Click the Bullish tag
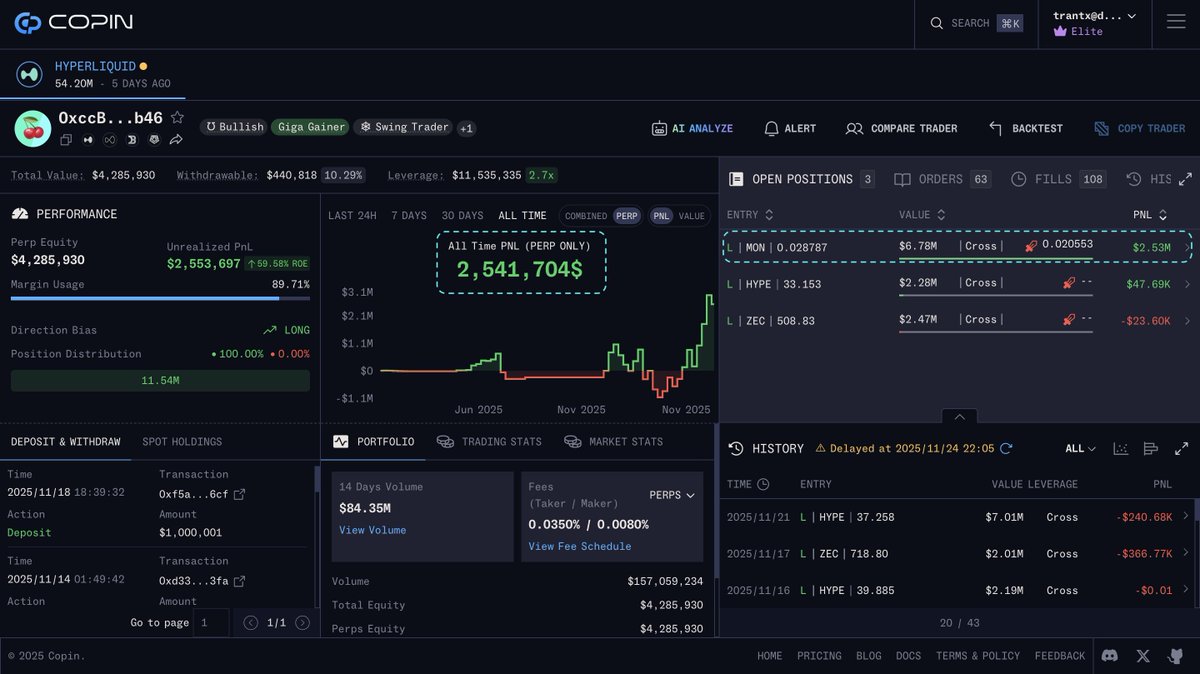 click(234, 127)
